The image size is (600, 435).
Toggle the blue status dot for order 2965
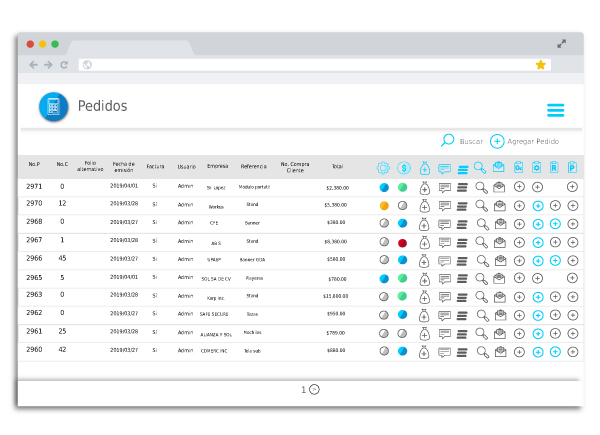coord(384,278)
